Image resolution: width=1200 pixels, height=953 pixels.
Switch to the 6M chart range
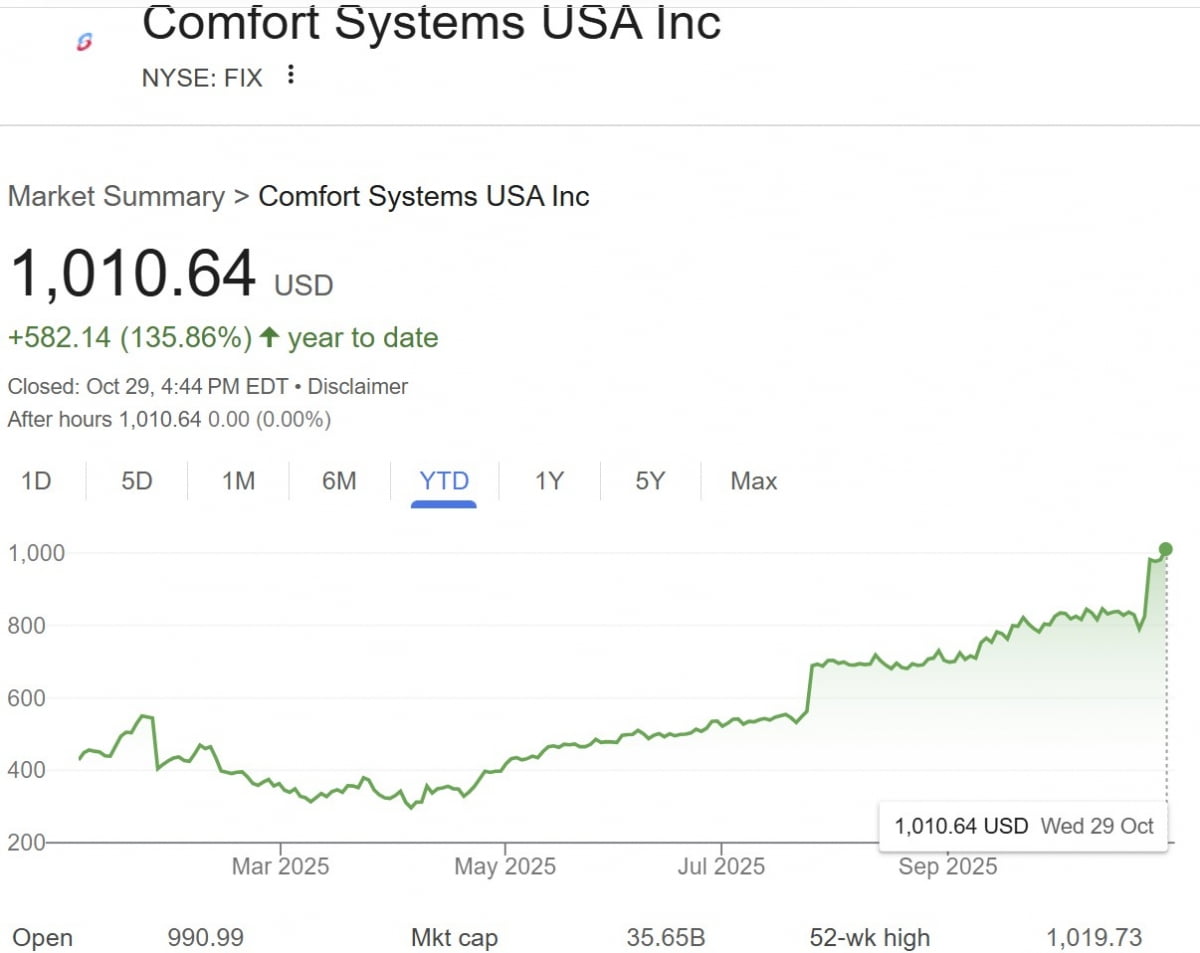point(339,481)
